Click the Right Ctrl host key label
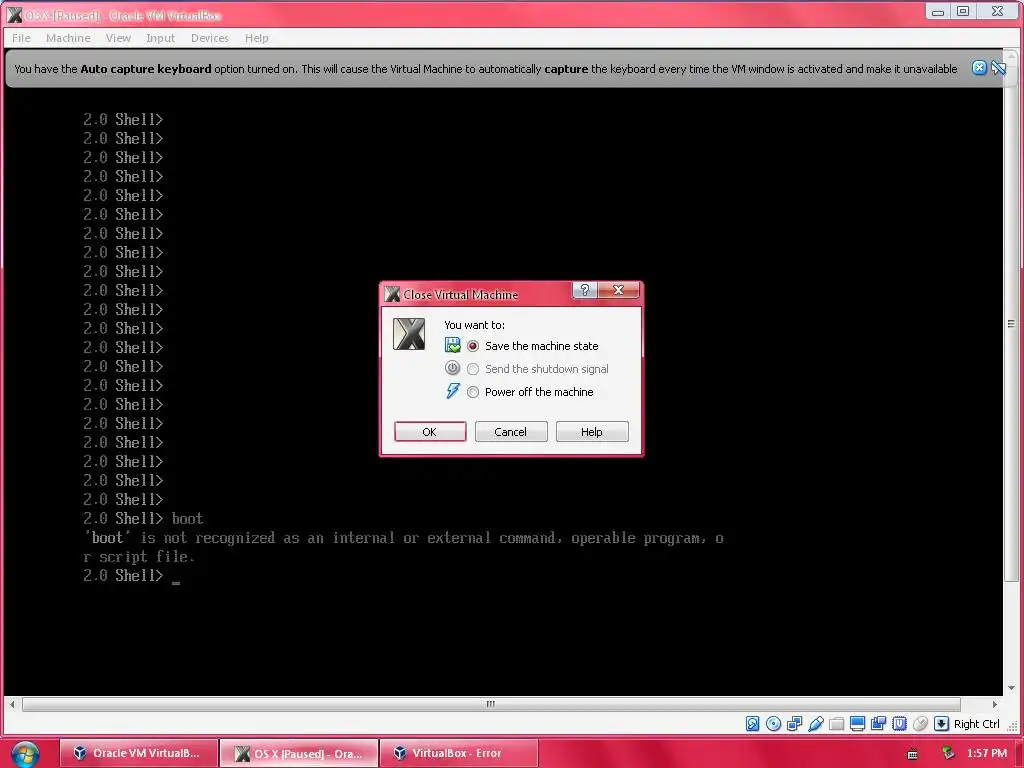The image size is (1024, 768). (976, 724)
